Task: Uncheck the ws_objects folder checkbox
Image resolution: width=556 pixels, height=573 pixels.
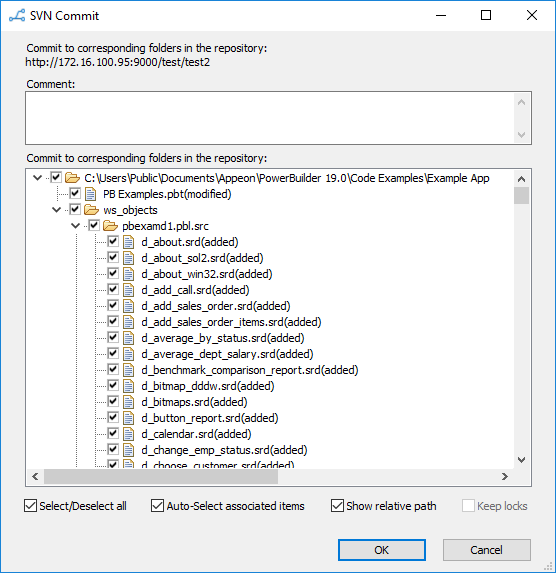Action: point(75,209)
